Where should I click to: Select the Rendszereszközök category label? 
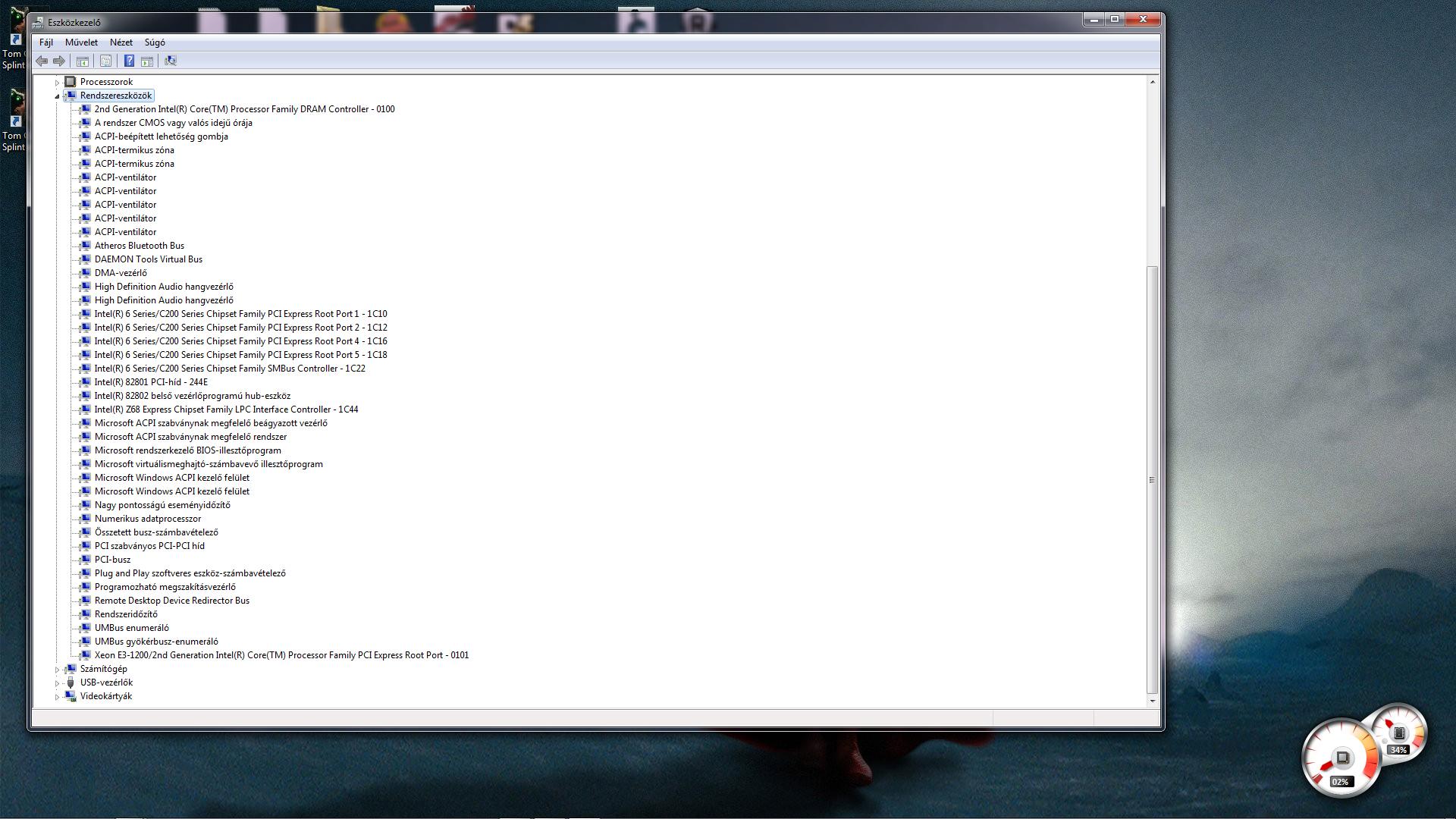(116, 96)
